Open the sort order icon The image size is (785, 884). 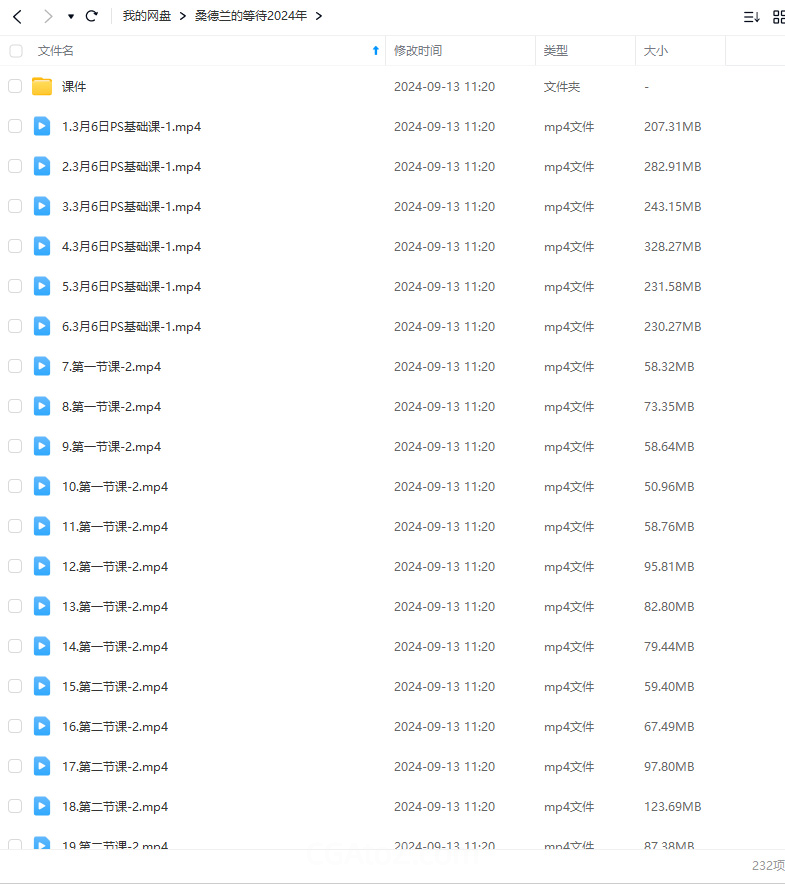point(751,17)
